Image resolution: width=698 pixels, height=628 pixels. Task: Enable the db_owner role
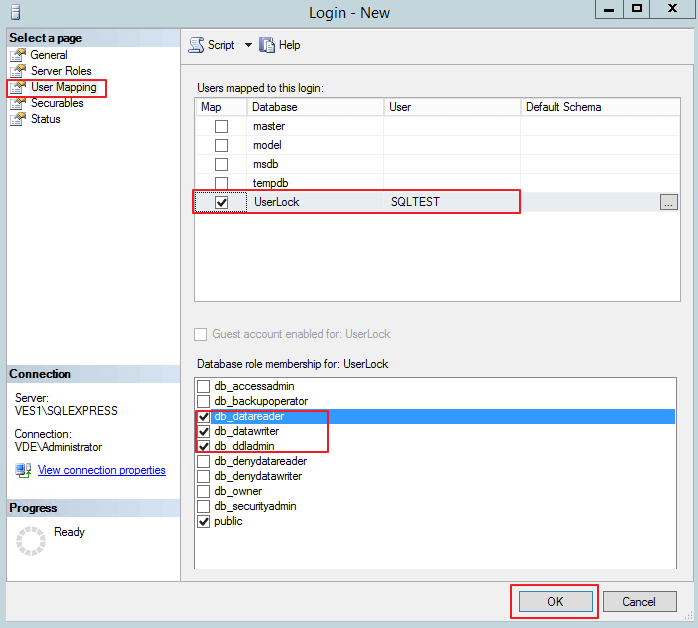(x=203, y=491)
